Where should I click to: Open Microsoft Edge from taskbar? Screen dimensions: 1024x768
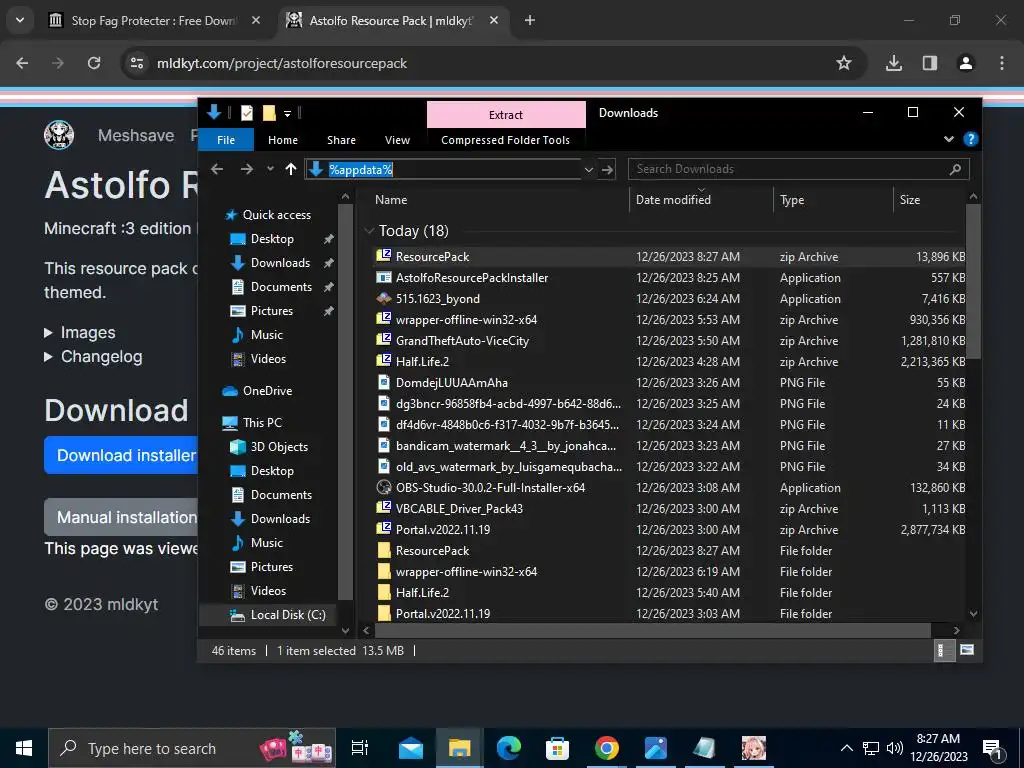508,748
